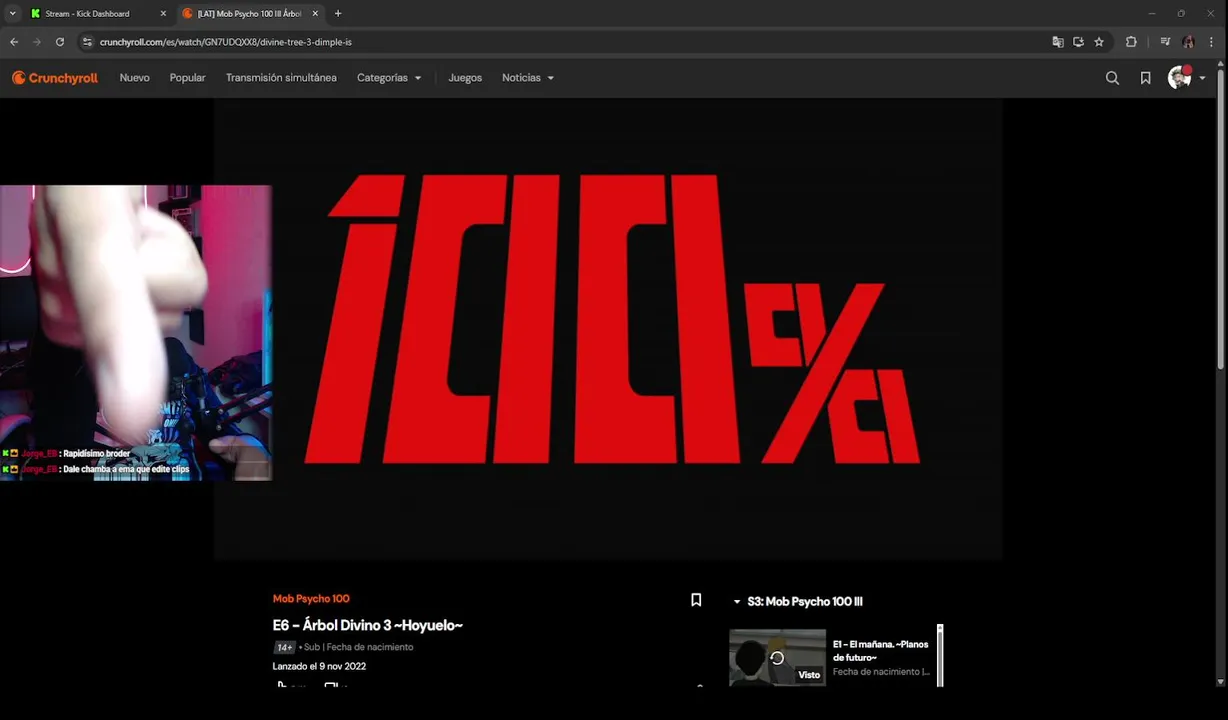Screen dimensions: 1228x720
Task: Select the episode title E6 - Árbol Divino 3 ~Hoyuelo~
Action: 368,626
